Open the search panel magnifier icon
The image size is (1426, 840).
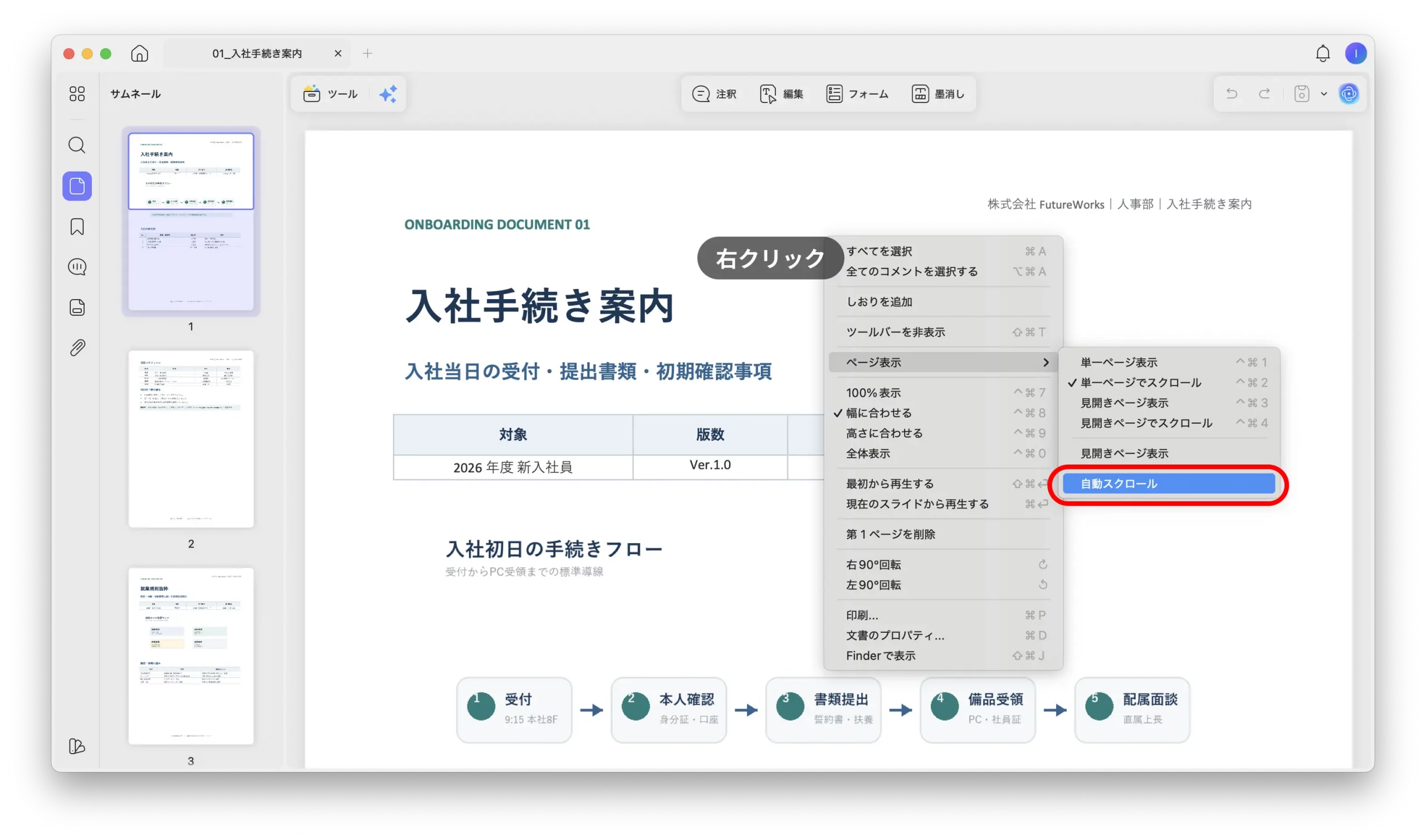[x=77, y=145]
